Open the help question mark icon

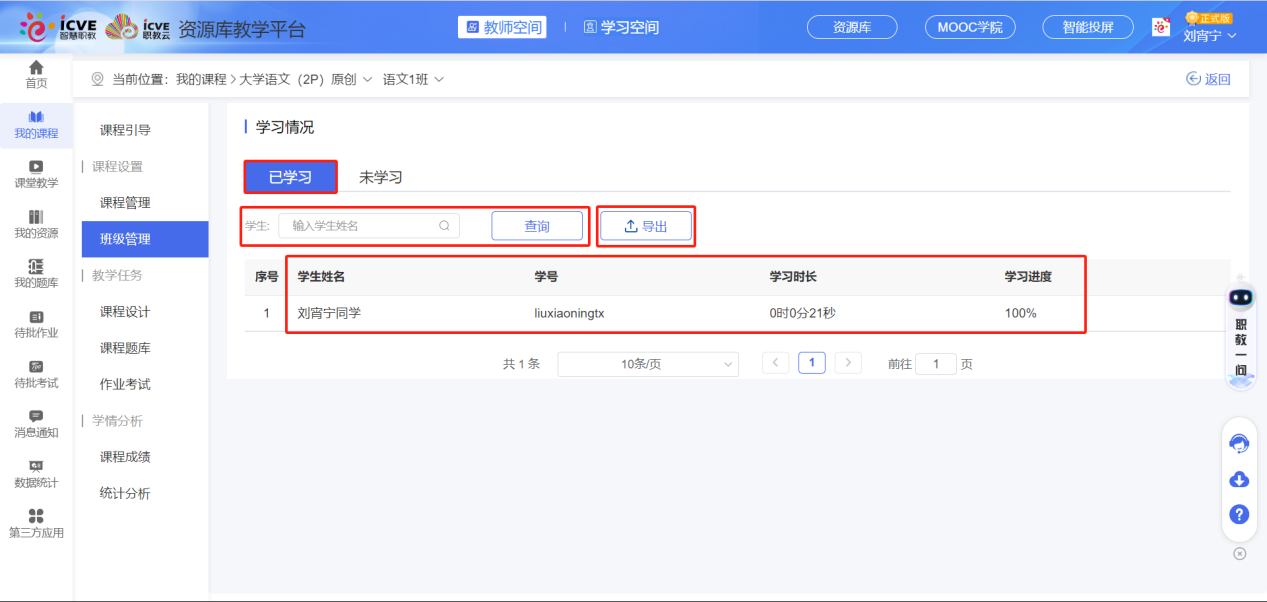click(1238, 514)
